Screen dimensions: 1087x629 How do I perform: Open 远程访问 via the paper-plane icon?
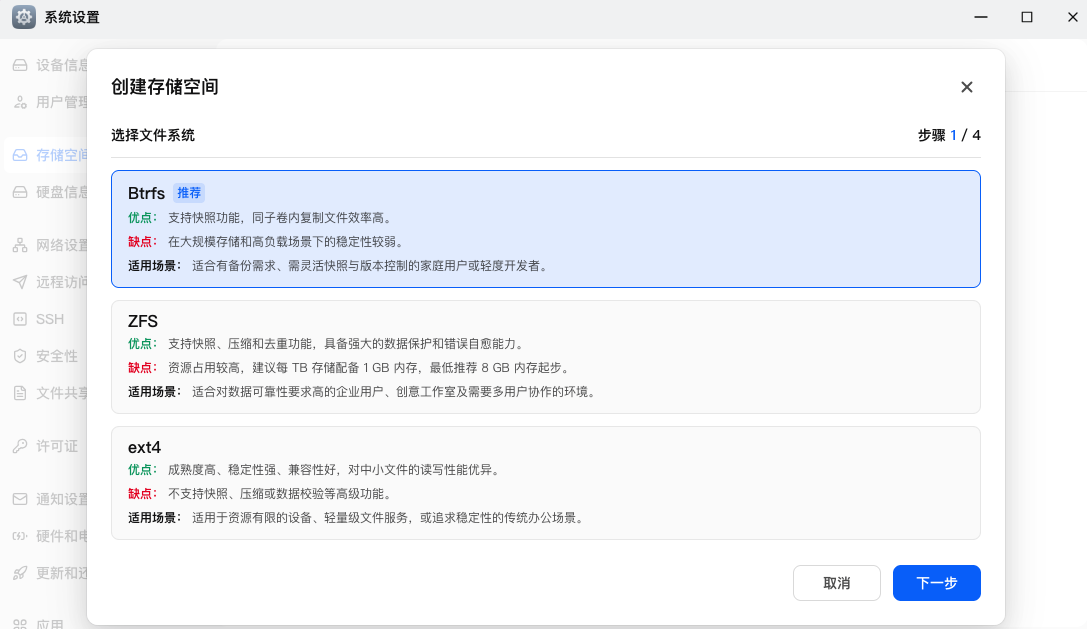22,281
